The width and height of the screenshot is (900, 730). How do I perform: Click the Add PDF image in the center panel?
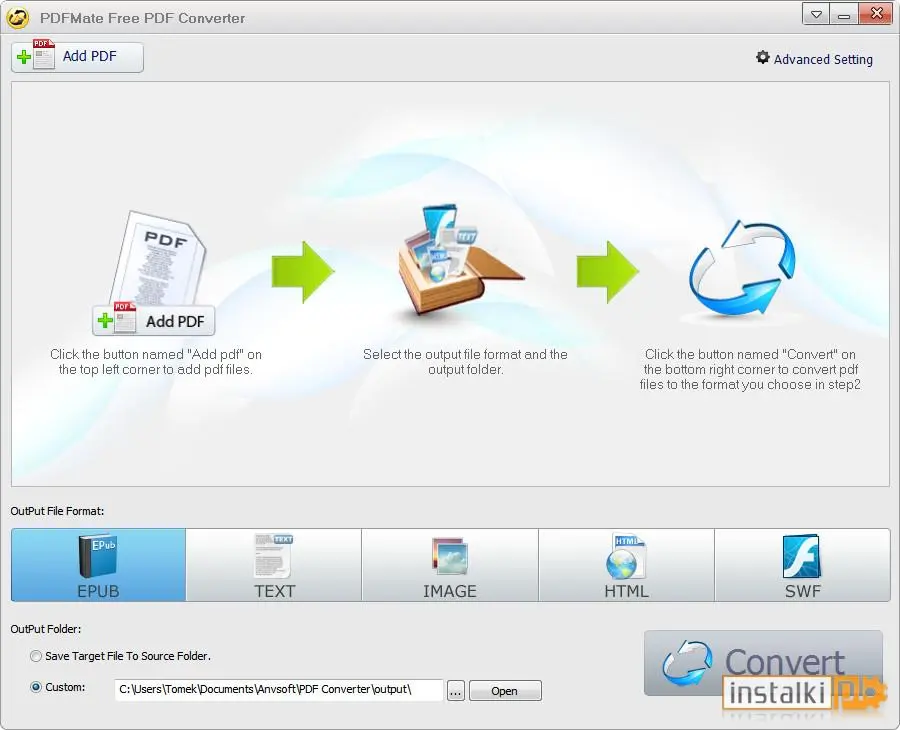[153, 320]
